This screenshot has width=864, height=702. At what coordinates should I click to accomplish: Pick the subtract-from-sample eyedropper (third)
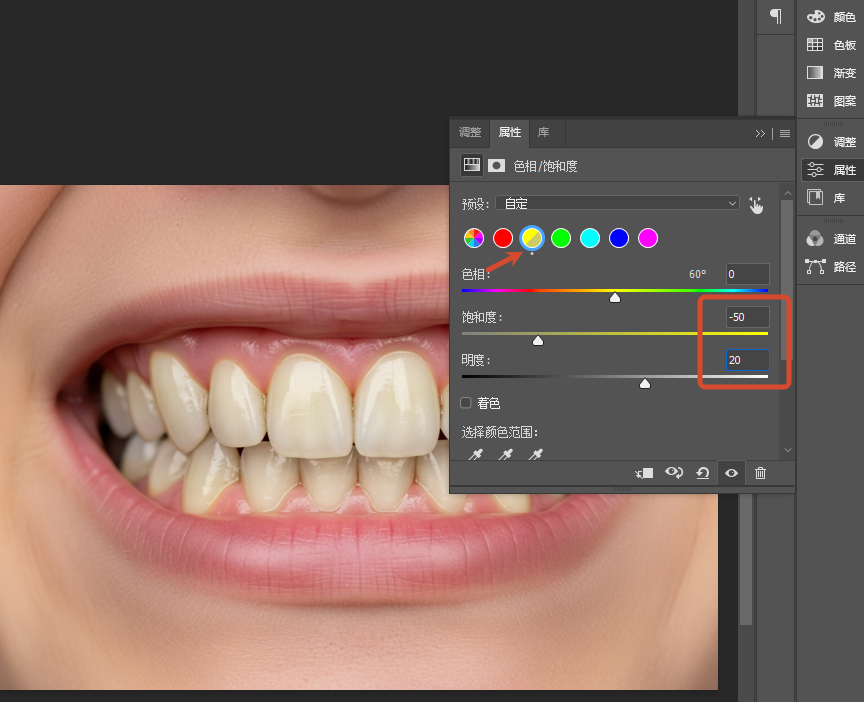pos(536,455)
